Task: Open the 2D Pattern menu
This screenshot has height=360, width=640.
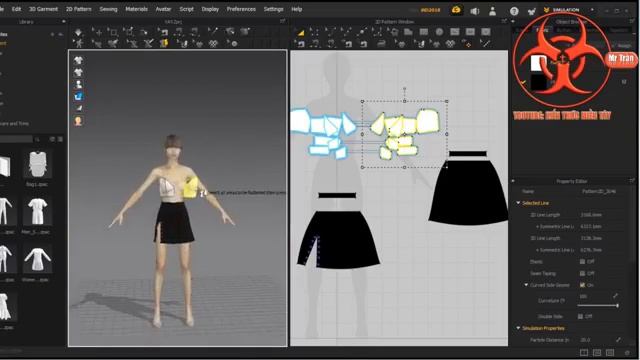Action: point(79,9)
